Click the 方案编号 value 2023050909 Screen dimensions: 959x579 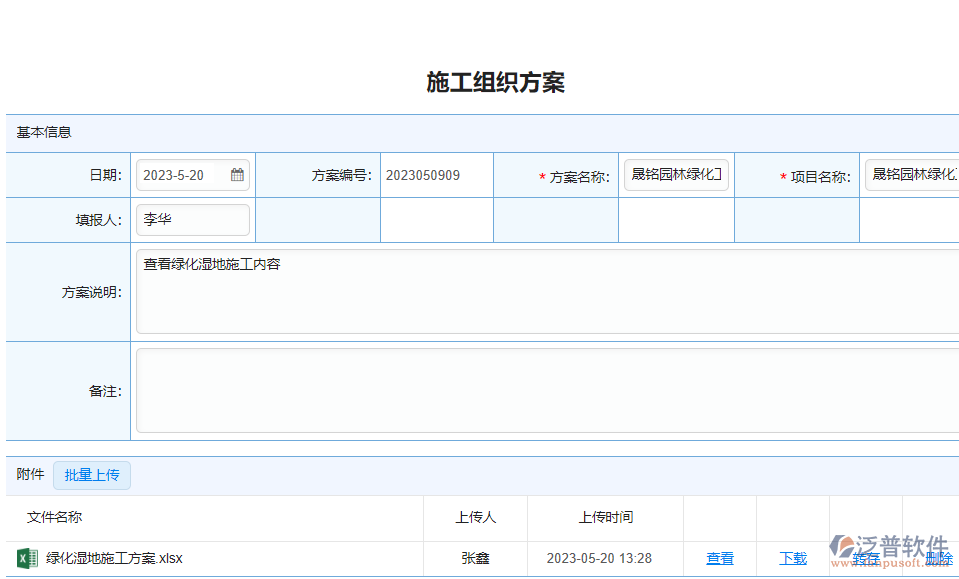(423, 175)
